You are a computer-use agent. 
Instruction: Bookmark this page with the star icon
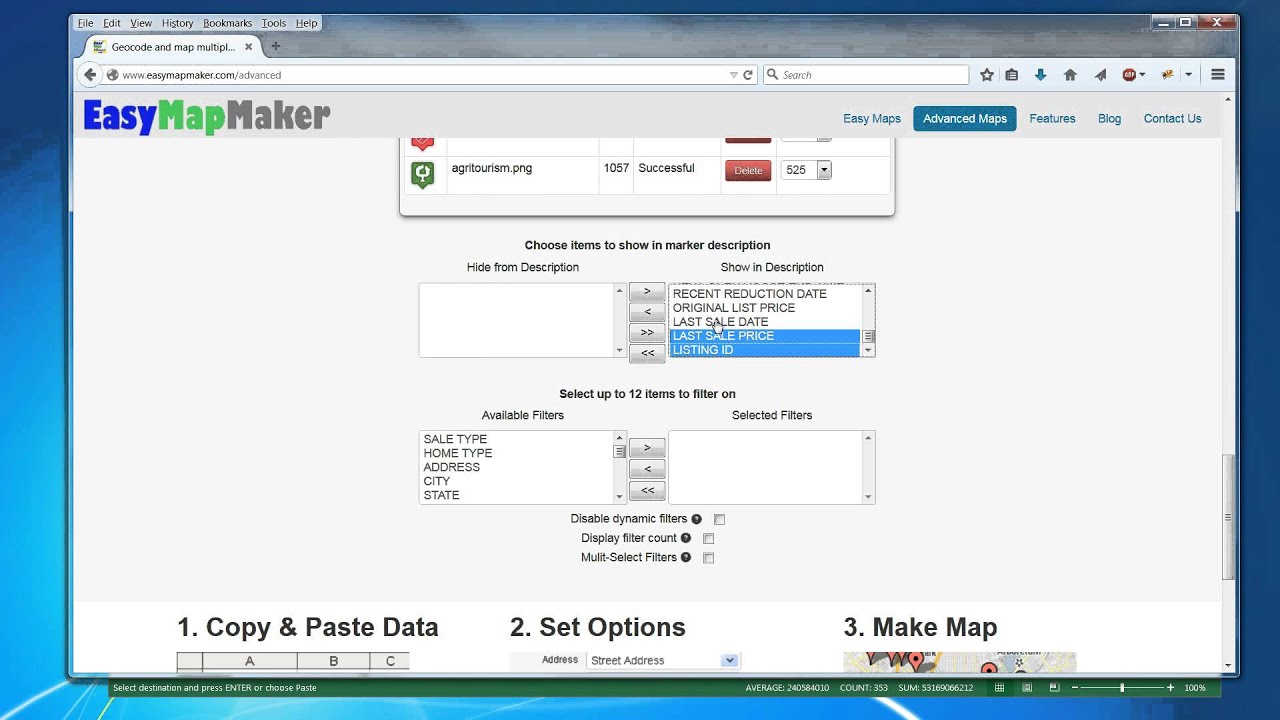987,75
